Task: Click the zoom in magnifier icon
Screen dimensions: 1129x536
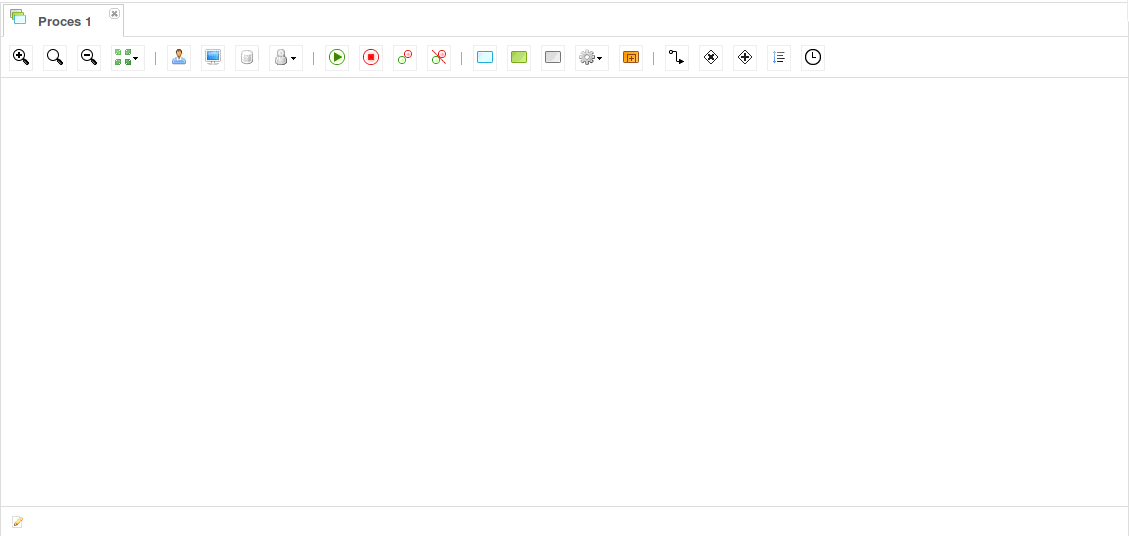Action: point(21,58)
